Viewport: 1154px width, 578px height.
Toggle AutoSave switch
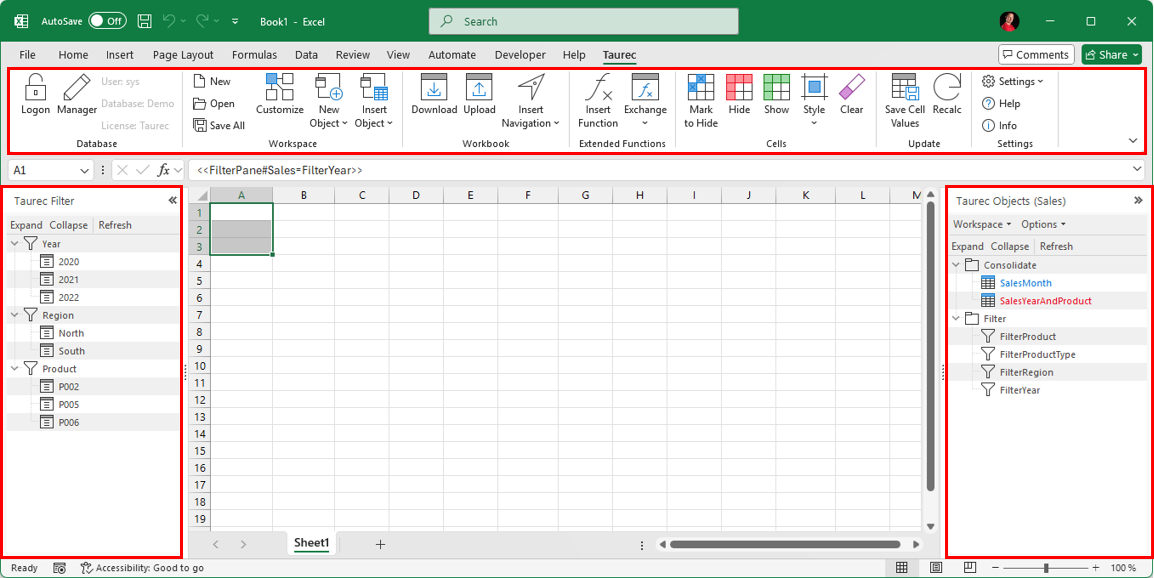click(x=107, y=21)
